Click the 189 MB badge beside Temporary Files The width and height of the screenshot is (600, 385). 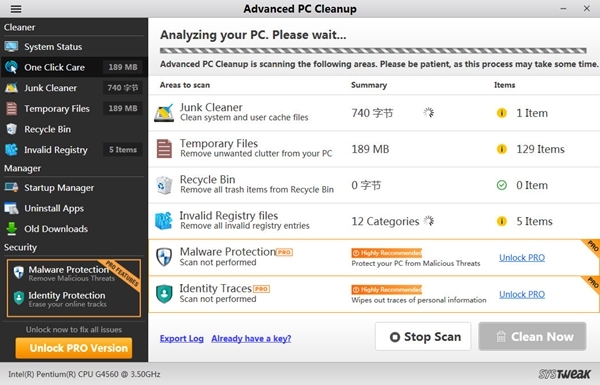(x=123, y=109)
